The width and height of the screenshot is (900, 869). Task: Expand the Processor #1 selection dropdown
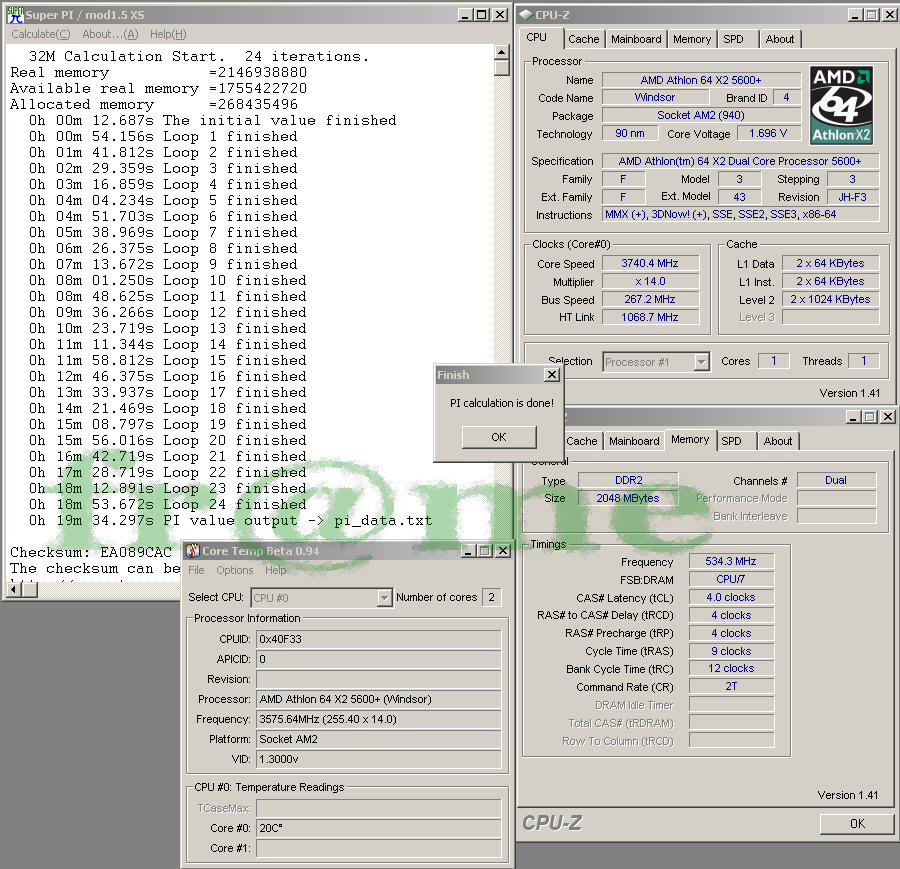[701, 362]
